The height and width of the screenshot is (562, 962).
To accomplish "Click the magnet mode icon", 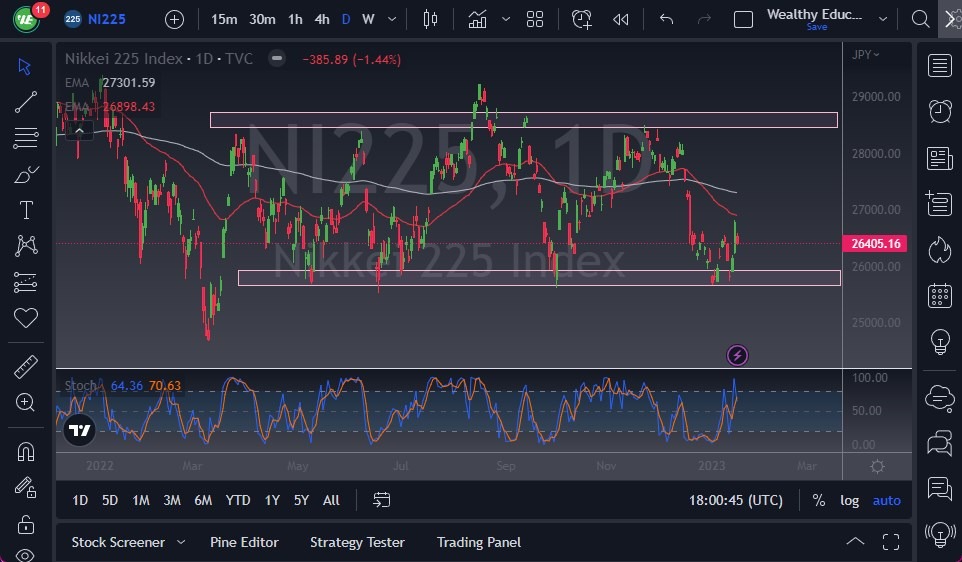I will coord(26,452).
